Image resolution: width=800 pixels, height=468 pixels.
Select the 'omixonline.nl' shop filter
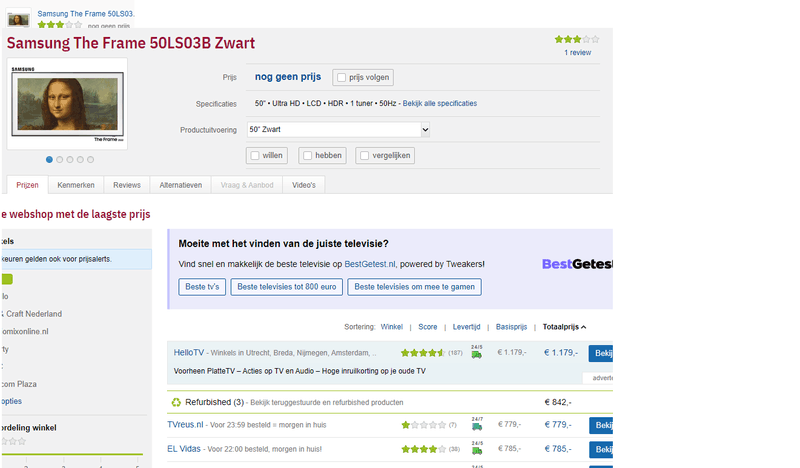[x=25, y=332]
